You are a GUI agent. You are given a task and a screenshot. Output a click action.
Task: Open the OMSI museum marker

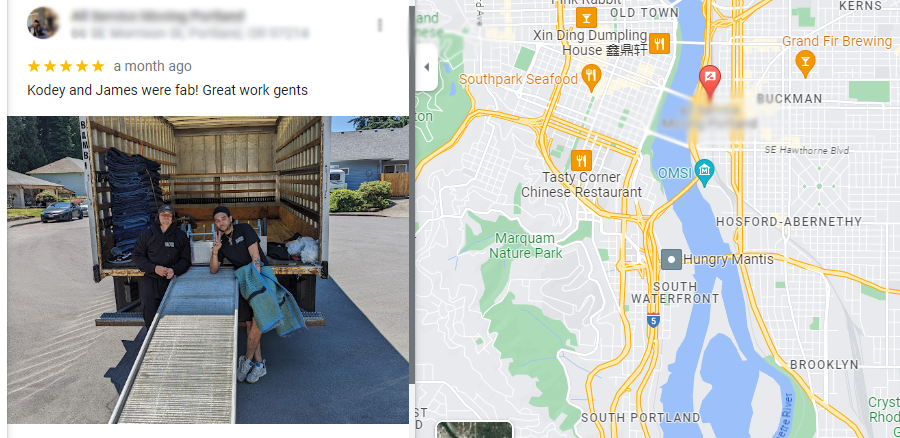pos(704,172)
